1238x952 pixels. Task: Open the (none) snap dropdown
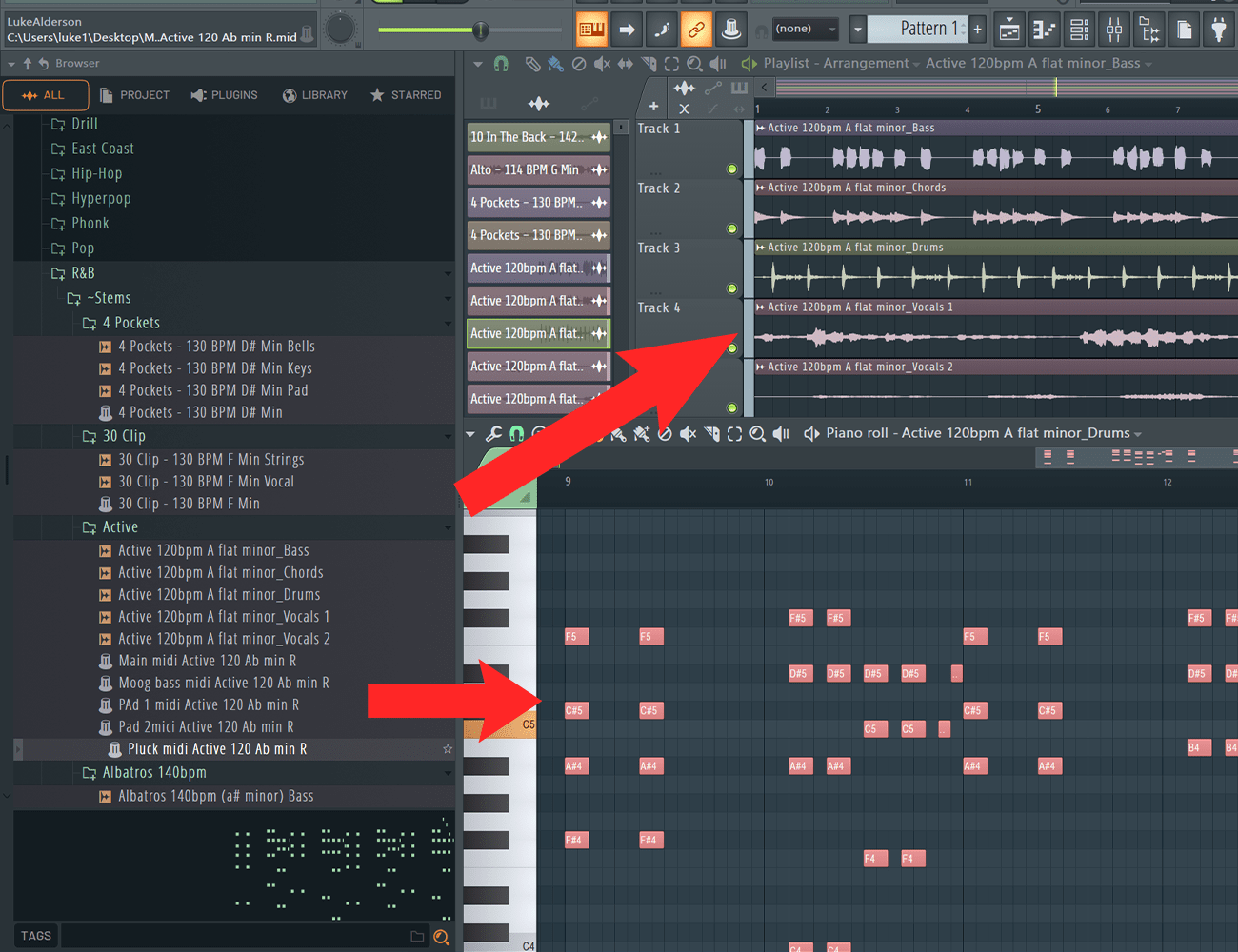click(x=805, y=30)
